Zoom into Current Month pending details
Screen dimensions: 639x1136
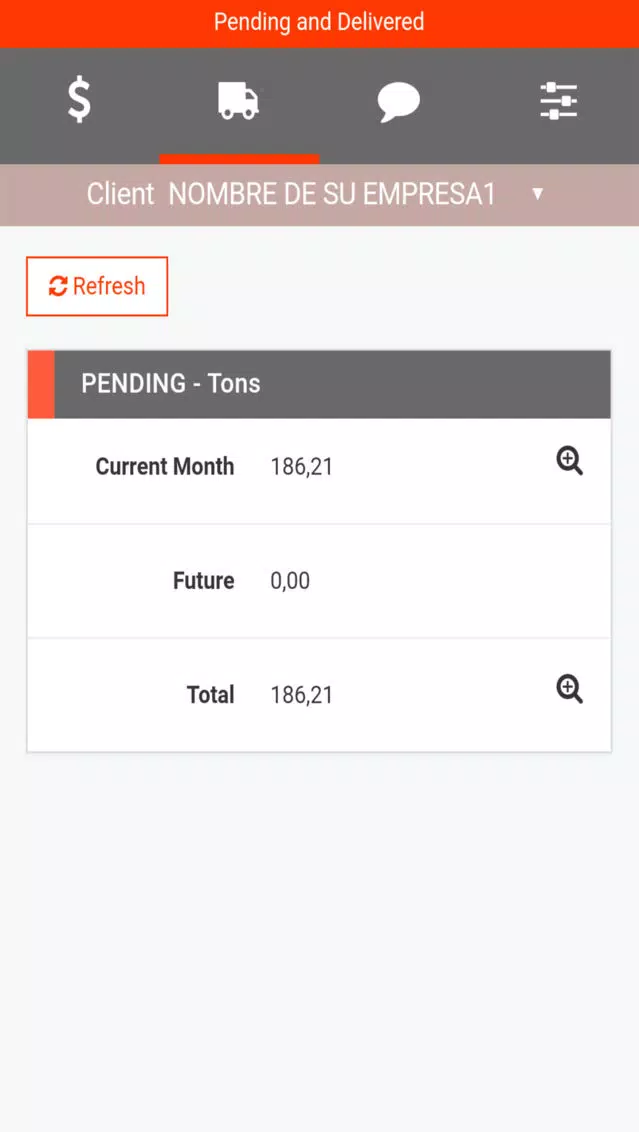(x=569, y=461)
